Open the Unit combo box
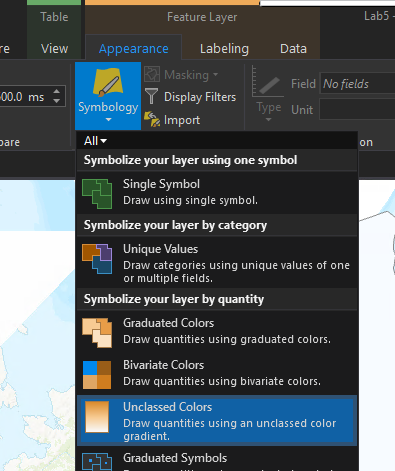Viewport: 395px width, 471px height. tap(357, 109)
